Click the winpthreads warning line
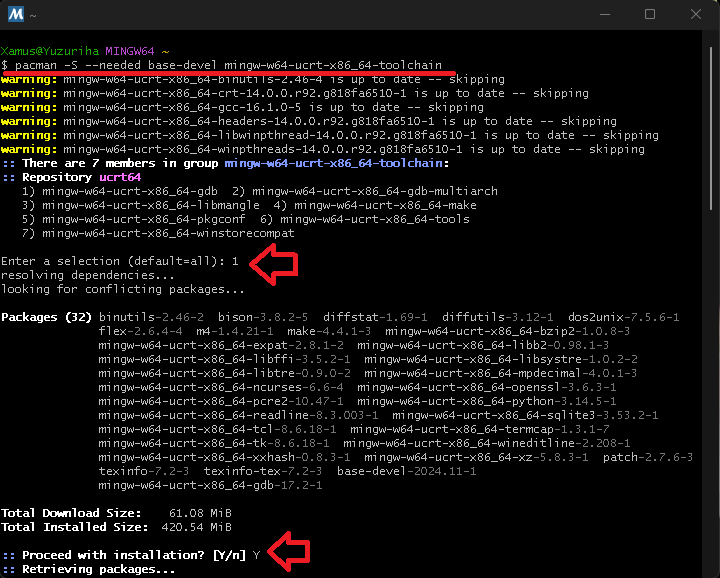Image resolution: width=720 pixels, height=578 pixels. tap(322, 149)
